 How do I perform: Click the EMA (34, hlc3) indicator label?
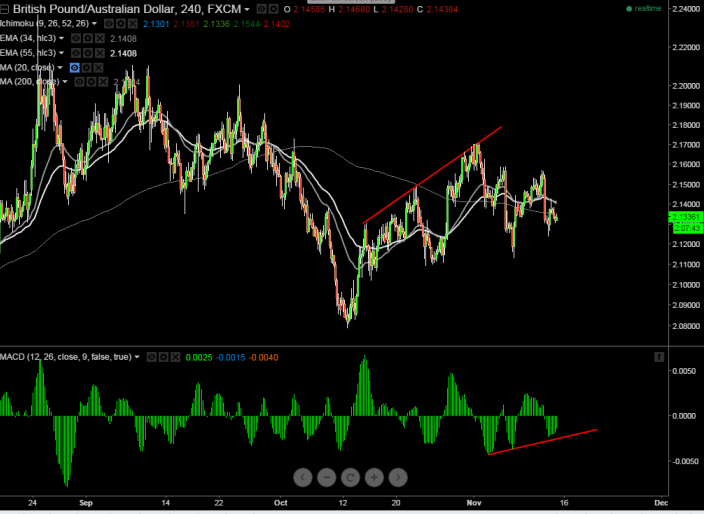pos(28,38)
